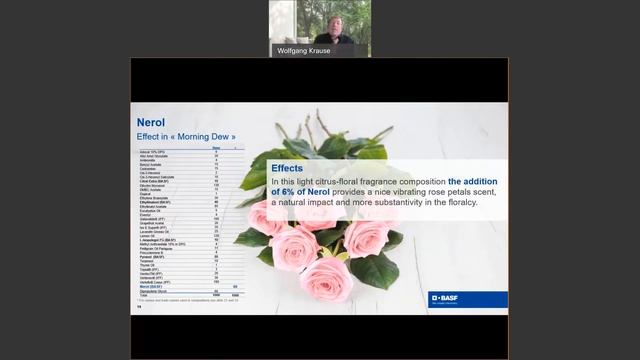640x360 pixels.
Task: Click the "Total" row of the formula table
Action: 191,295
